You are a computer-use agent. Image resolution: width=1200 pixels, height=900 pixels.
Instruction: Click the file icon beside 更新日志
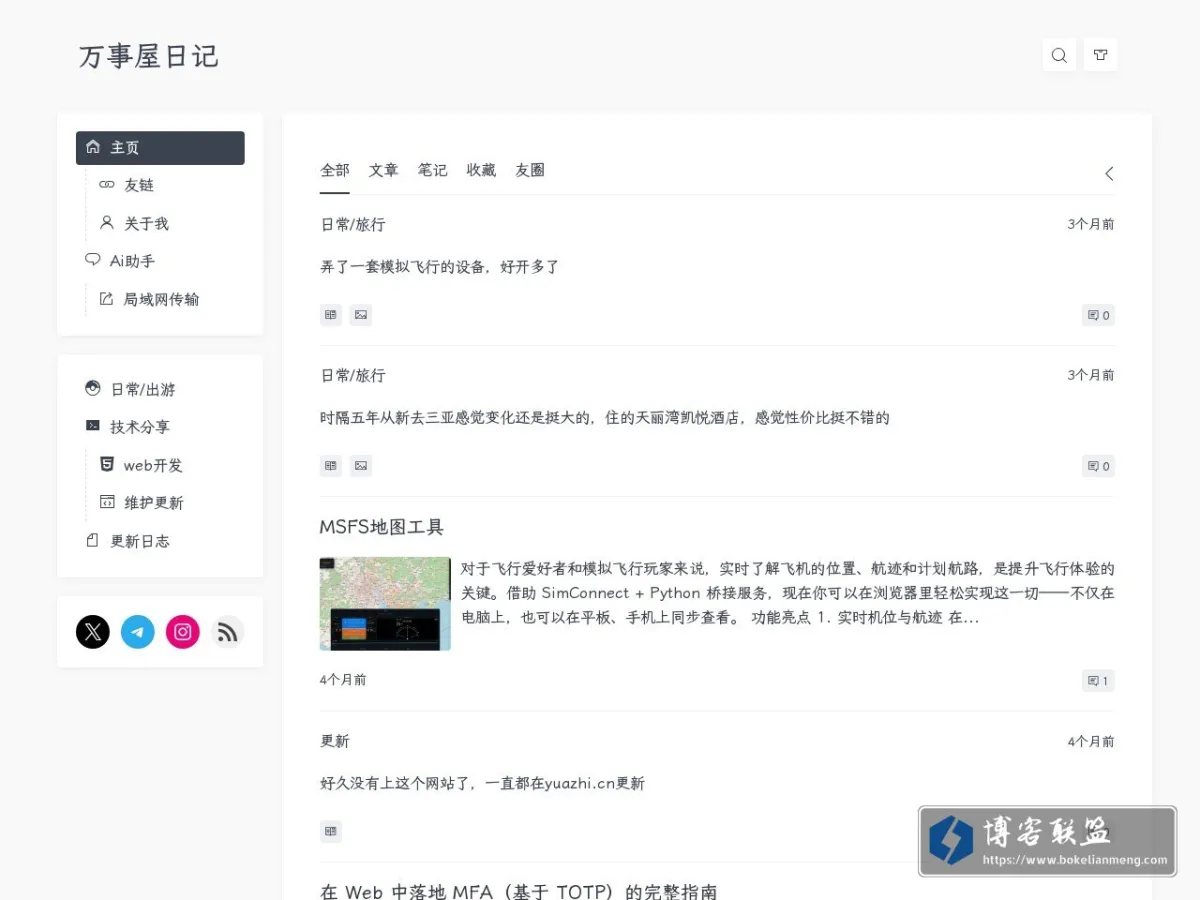point(93,540)
